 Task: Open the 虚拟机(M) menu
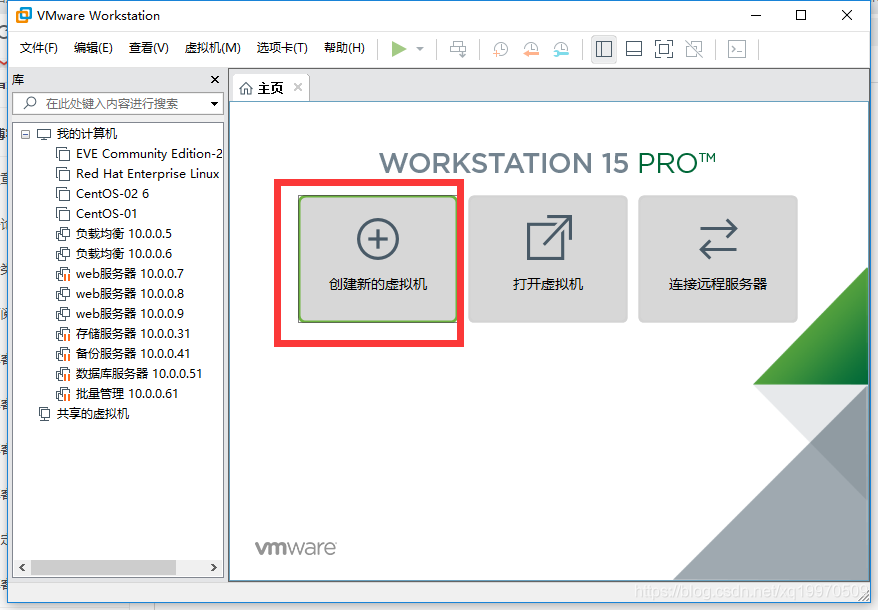click(213, 48)
